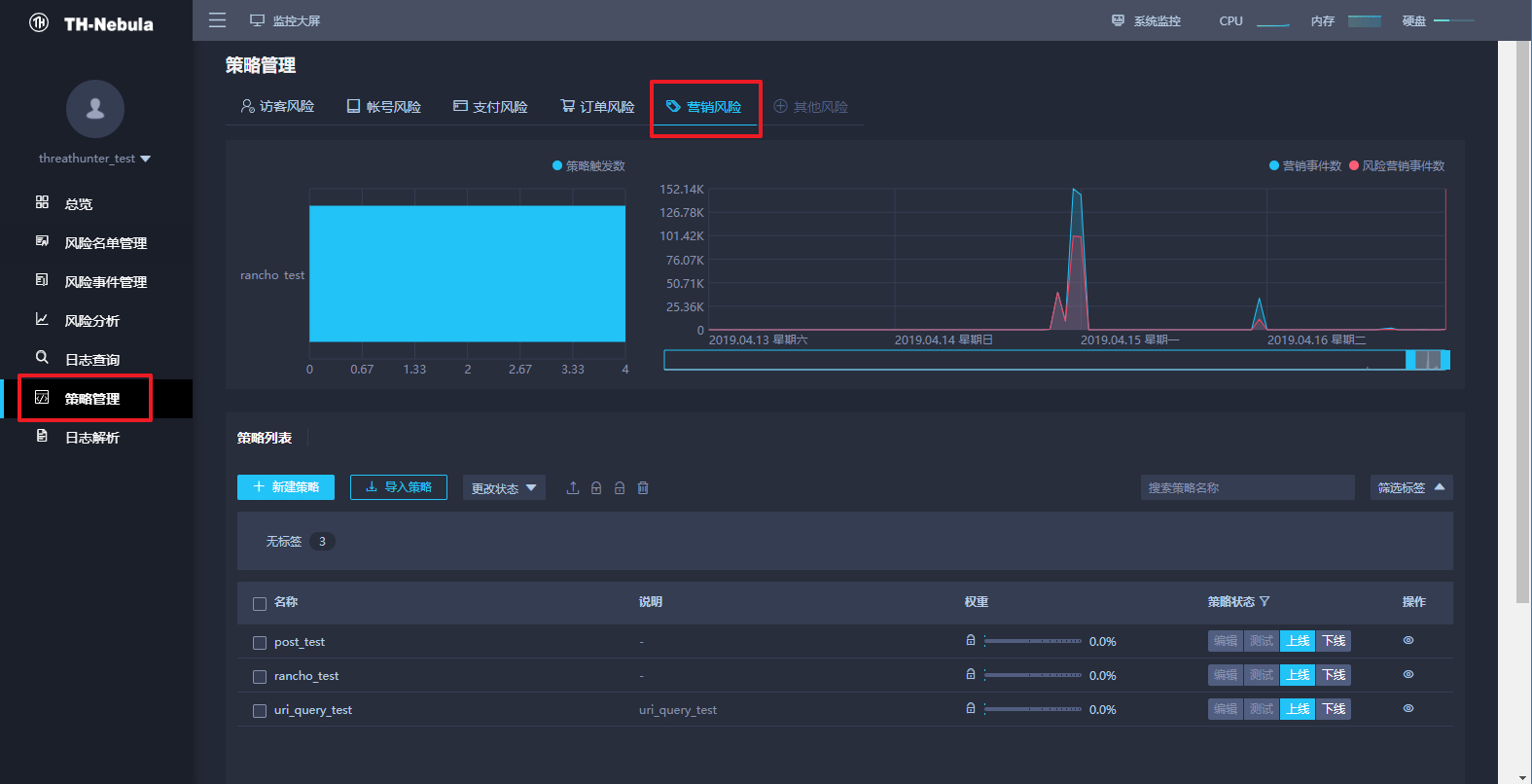Click the 监控大屏 monitor screen icon

coord(257,20)
